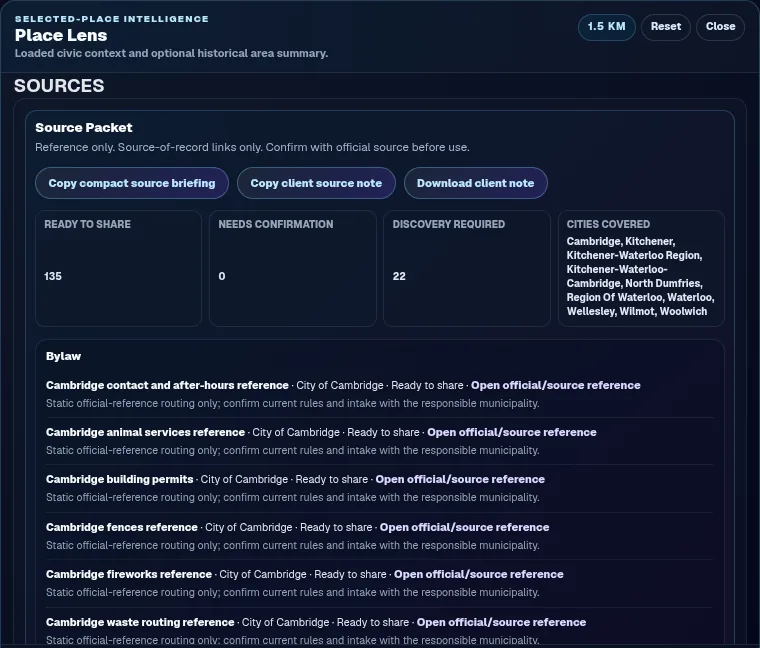Image resolution: width=760 pixels, height=648 pixels.
Task: Open official link for Cambridge animal services reference
Action: (512, 432)
